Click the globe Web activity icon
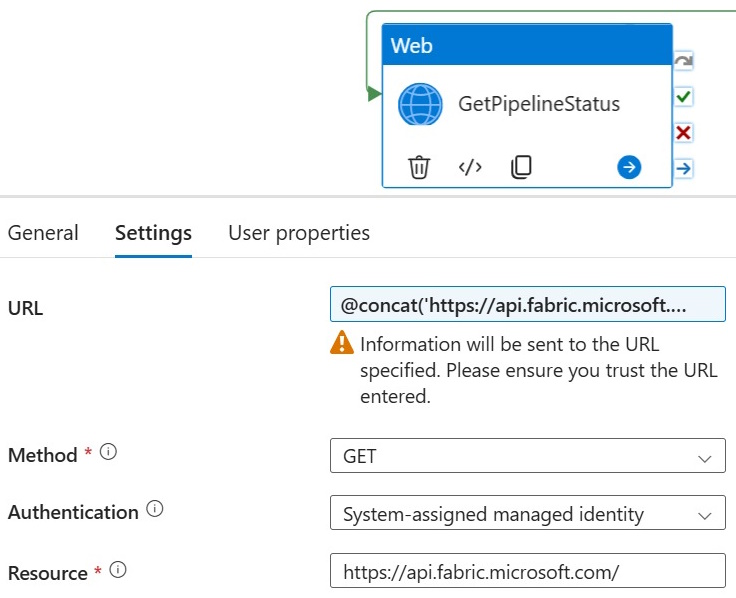The width and height of the screenshot is (736, 598). pyautogui.click(x=420, y=104)
